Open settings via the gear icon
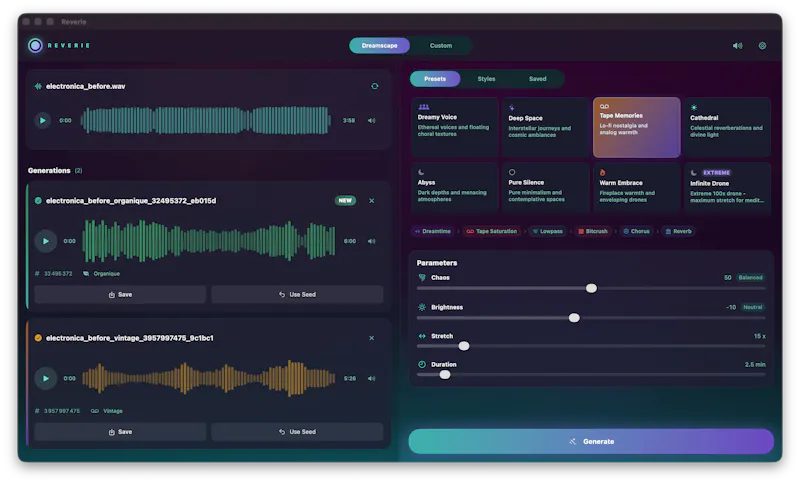The width and height of the screenshot is (800, 484). click(x=762, y=45)
